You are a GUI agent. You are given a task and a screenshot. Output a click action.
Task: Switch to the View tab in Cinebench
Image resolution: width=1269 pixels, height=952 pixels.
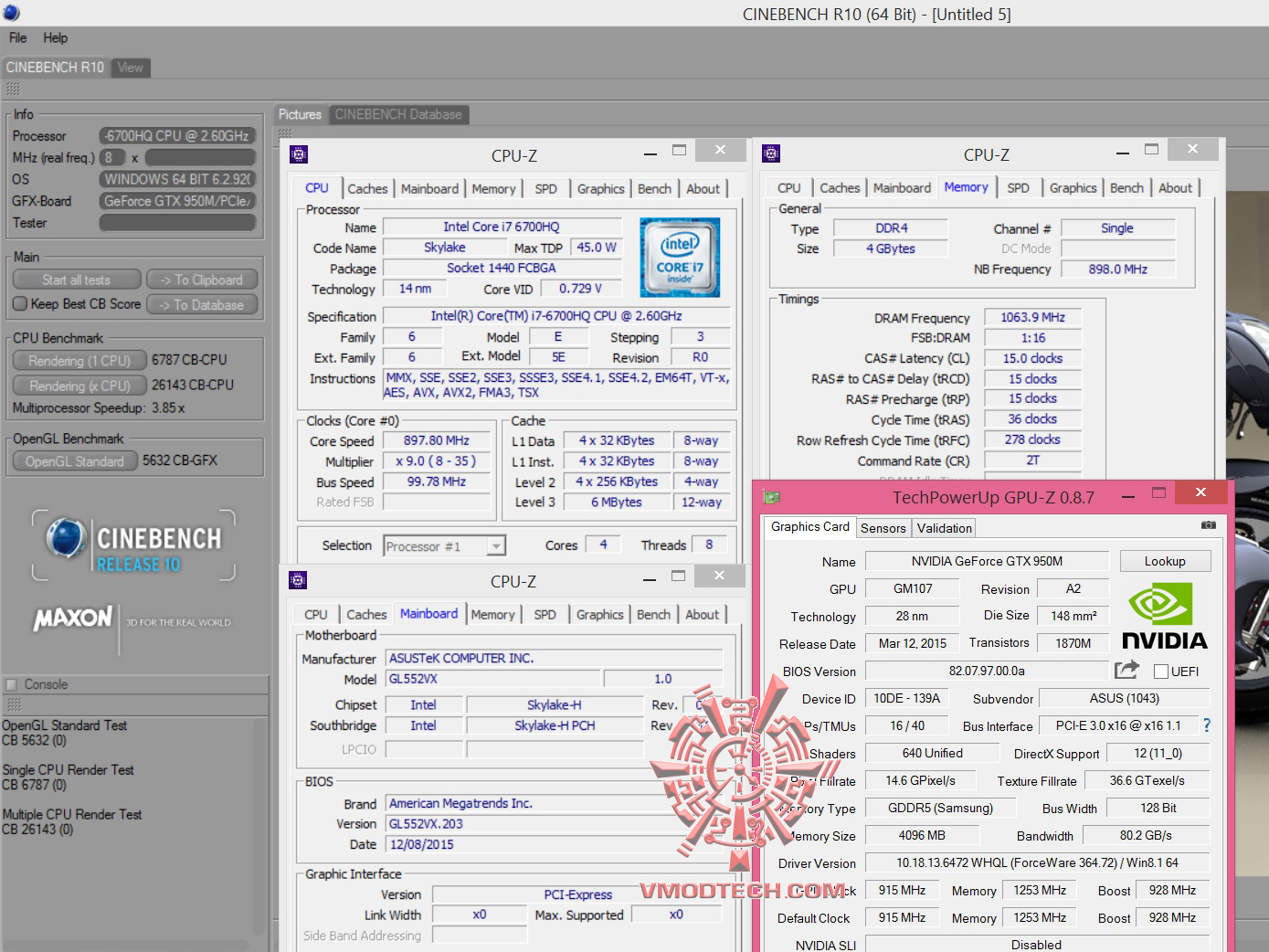tap(131, 68)
